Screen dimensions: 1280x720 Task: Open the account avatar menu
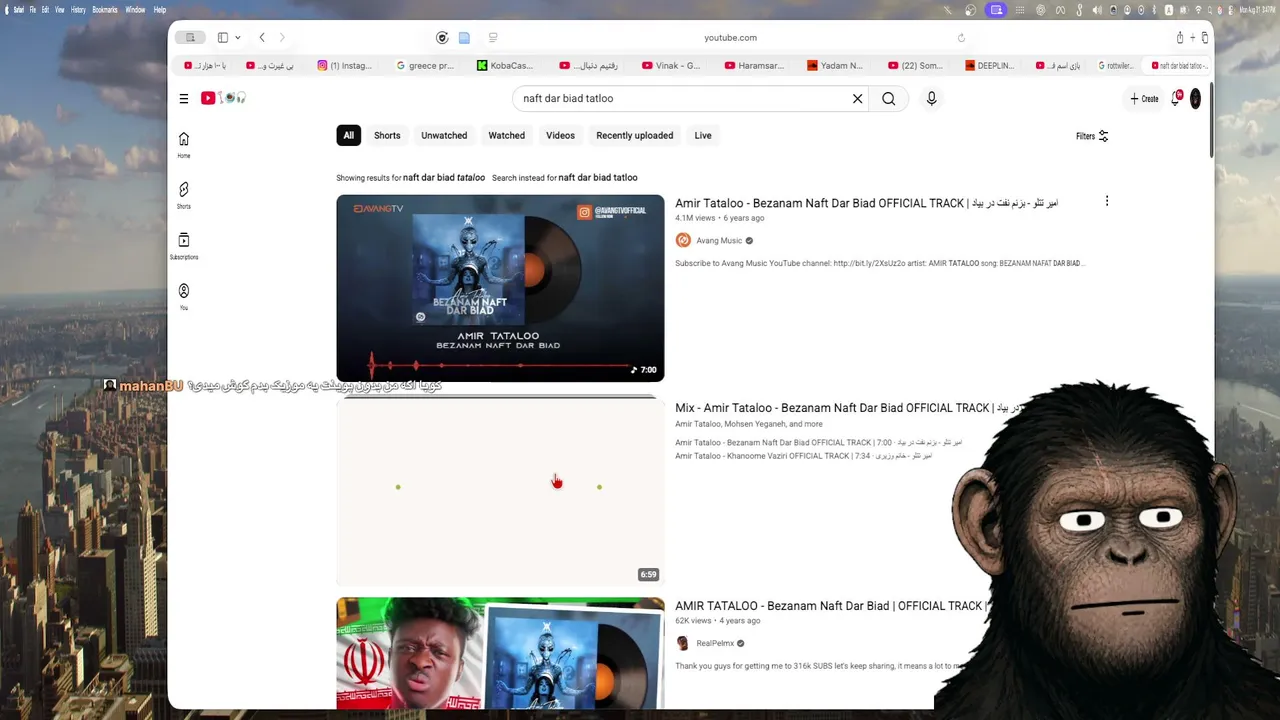pyautogui.click(x=1195, y=99)
